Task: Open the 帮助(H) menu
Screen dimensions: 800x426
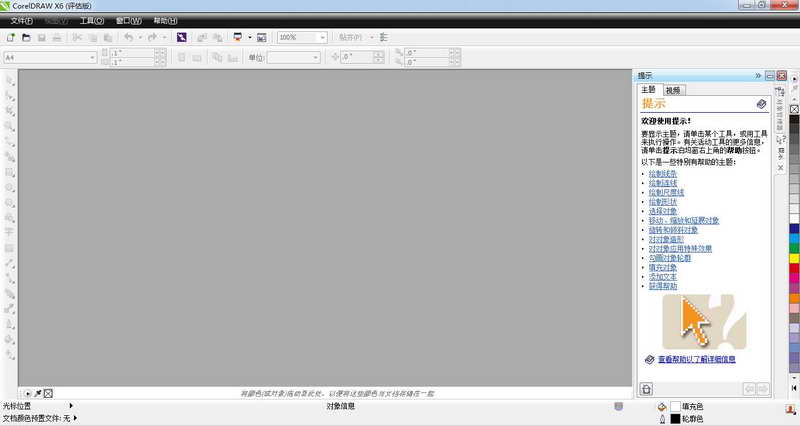Action: [x=165, y=20]
